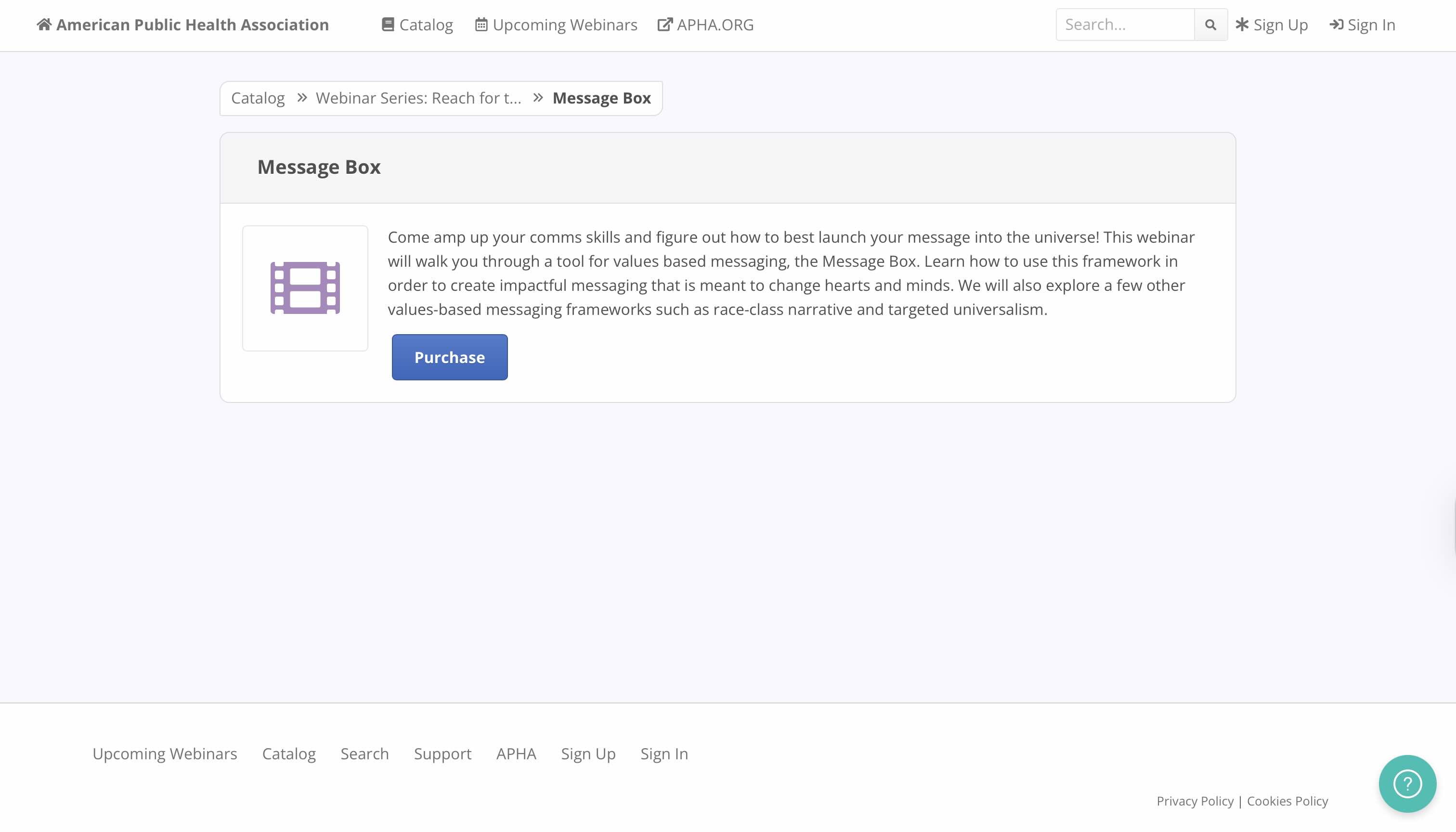Open Upcoming Webinars footer link
This screenshot has width=1456, height=832.
tap(165, 754)
